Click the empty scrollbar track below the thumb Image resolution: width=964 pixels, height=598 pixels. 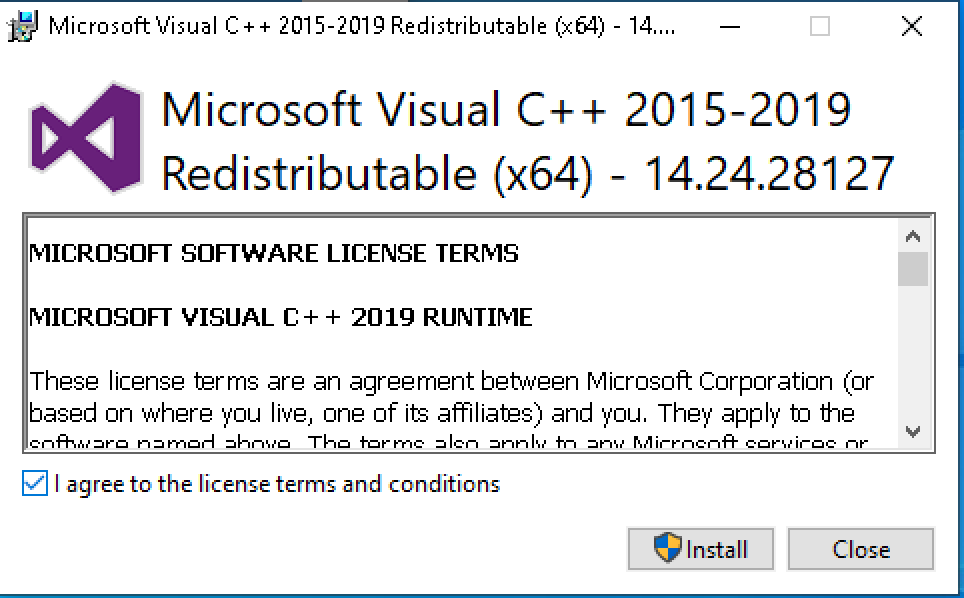913,350
